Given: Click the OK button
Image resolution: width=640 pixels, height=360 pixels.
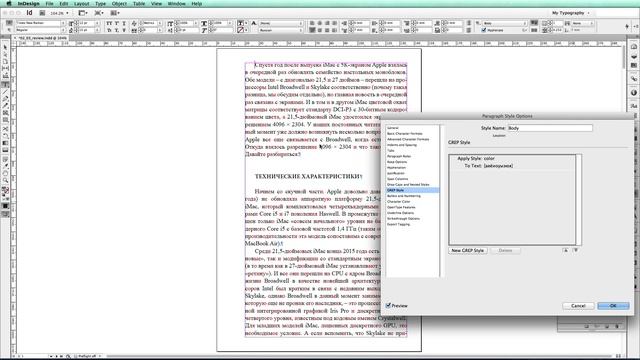Looking at the screenshot, I should 613,306.
